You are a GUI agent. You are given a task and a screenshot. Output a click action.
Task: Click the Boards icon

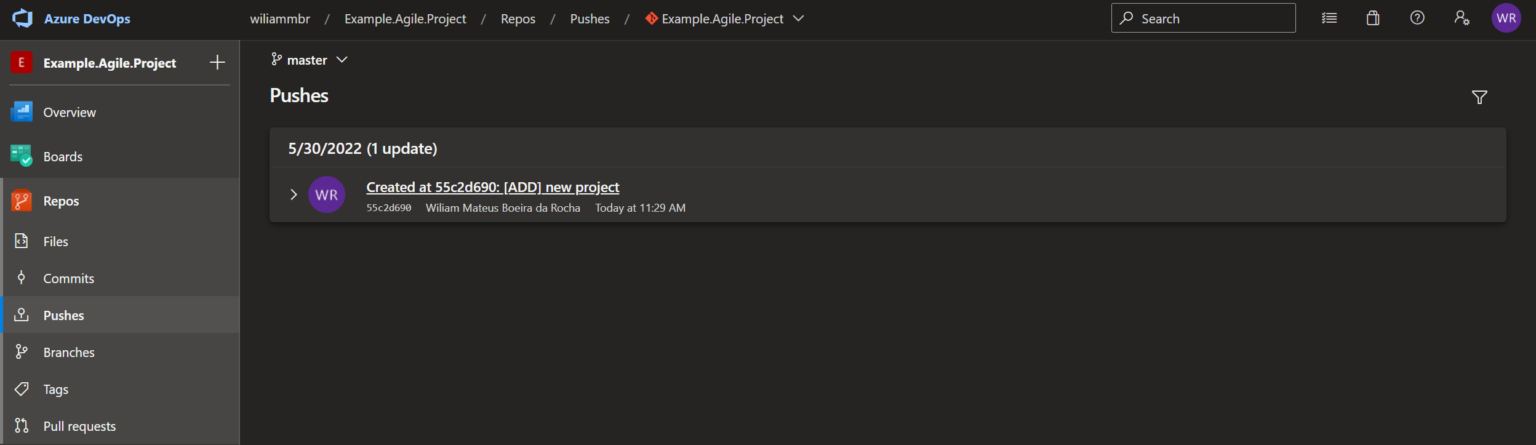(x=21, y=156)
